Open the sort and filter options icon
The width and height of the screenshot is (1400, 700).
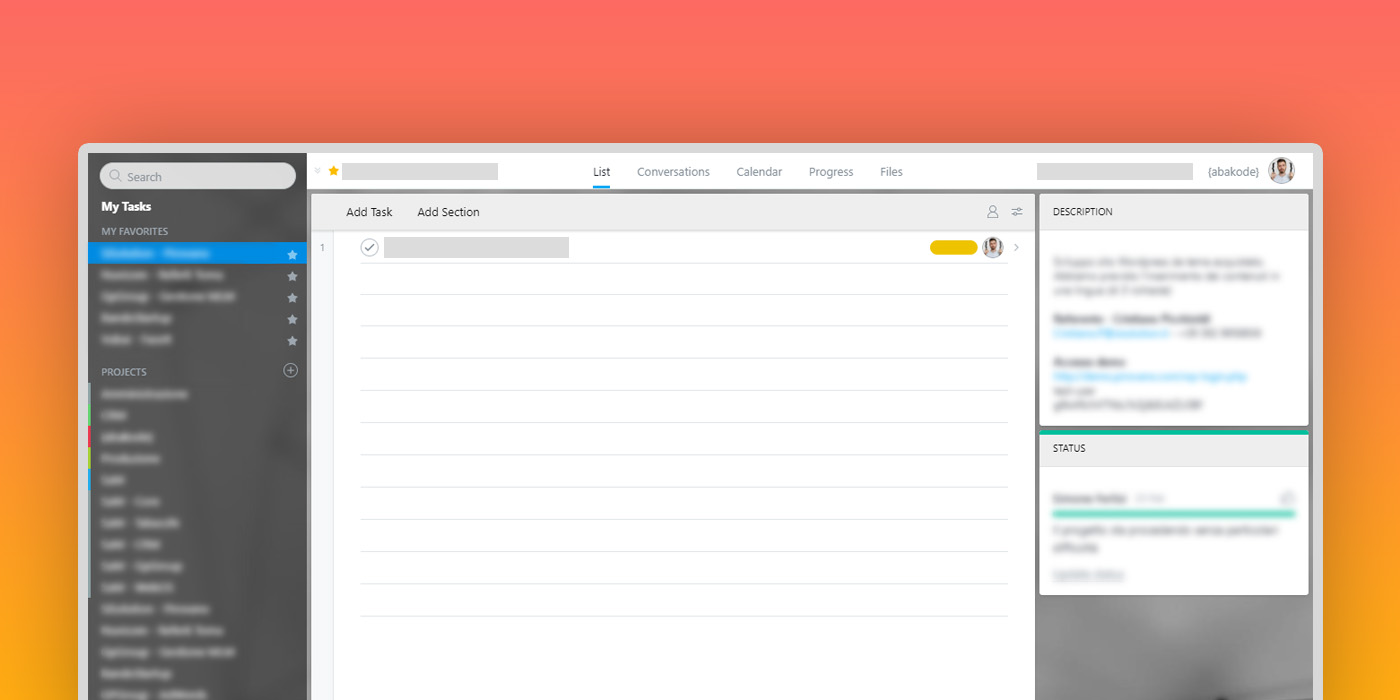pos(1017,211)
